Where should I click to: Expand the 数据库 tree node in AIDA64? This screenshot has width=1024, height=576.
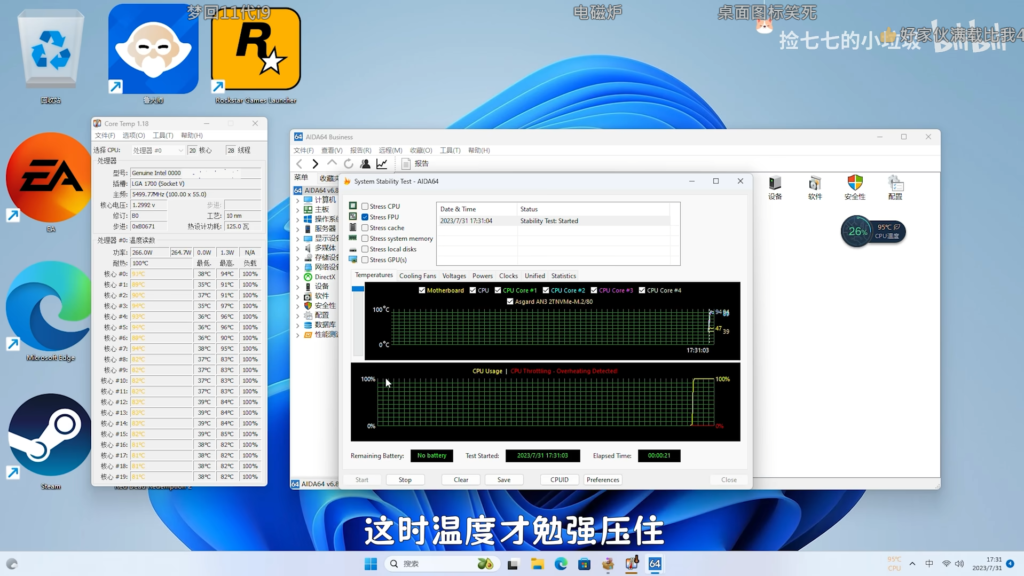click(298, 325)
